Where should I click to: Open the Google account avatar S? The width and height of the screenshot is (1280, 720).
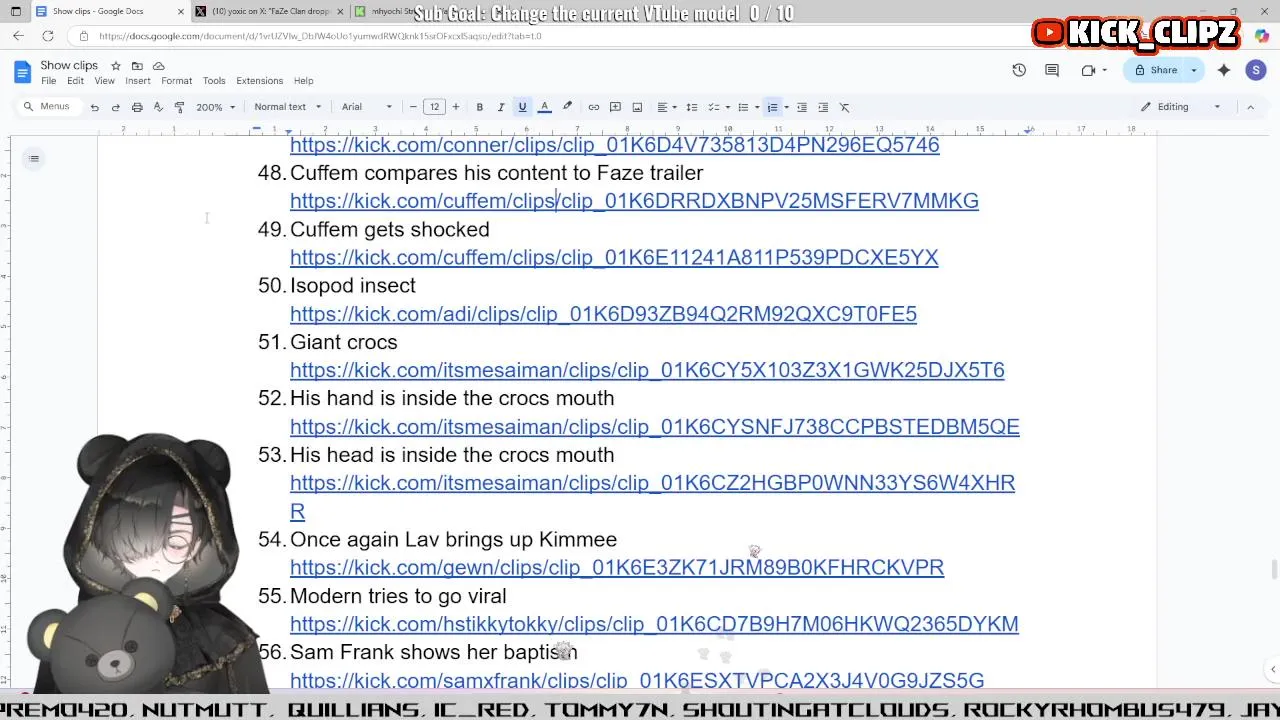click(1256, 70)
